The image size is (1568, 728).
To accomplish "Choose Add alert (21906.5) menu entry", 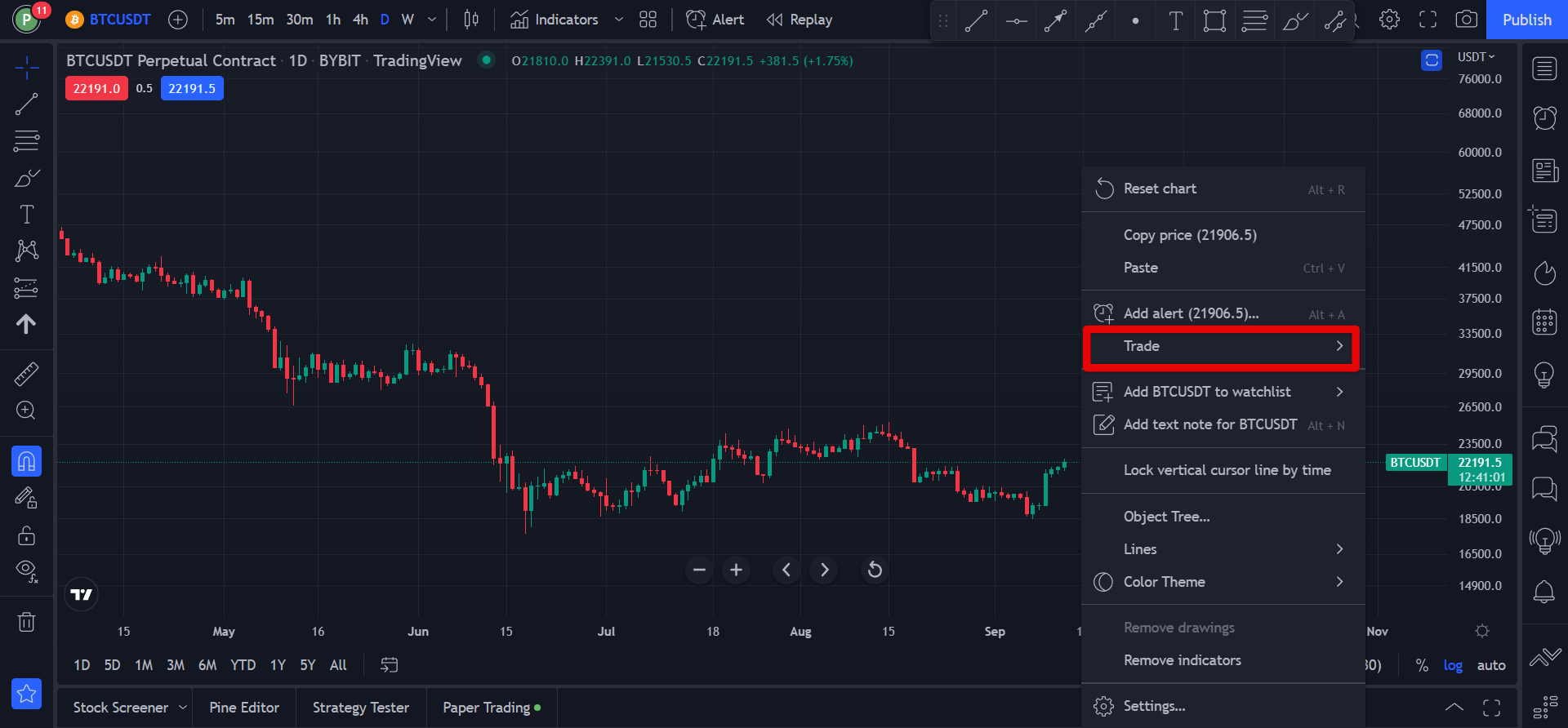I will tap(1223, 313).
